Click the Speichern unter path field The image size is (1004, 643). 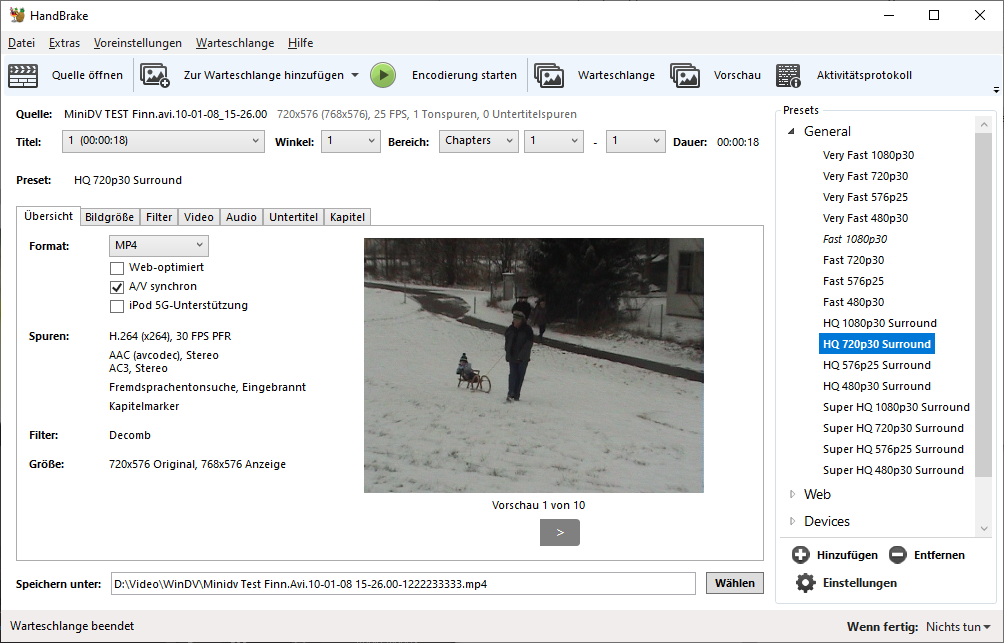[x=403, y=583]
